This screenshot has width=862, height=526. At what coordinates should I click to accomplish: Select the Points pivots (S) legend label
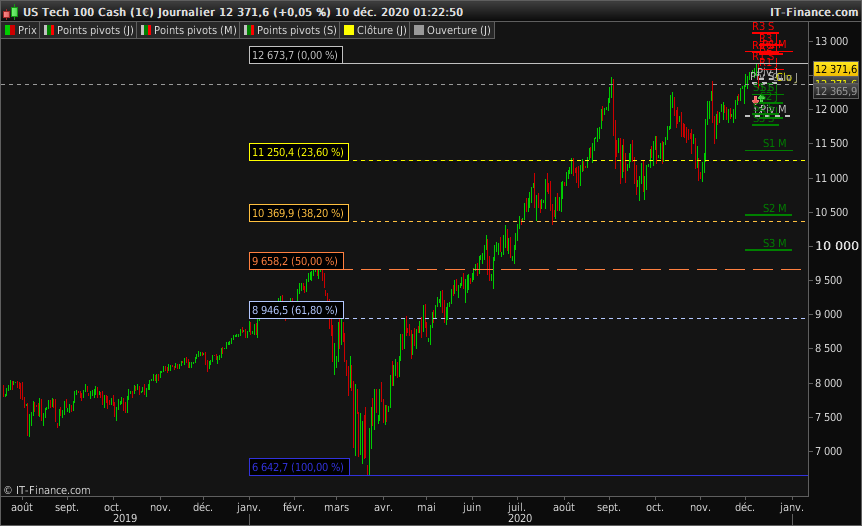point(297,30)
